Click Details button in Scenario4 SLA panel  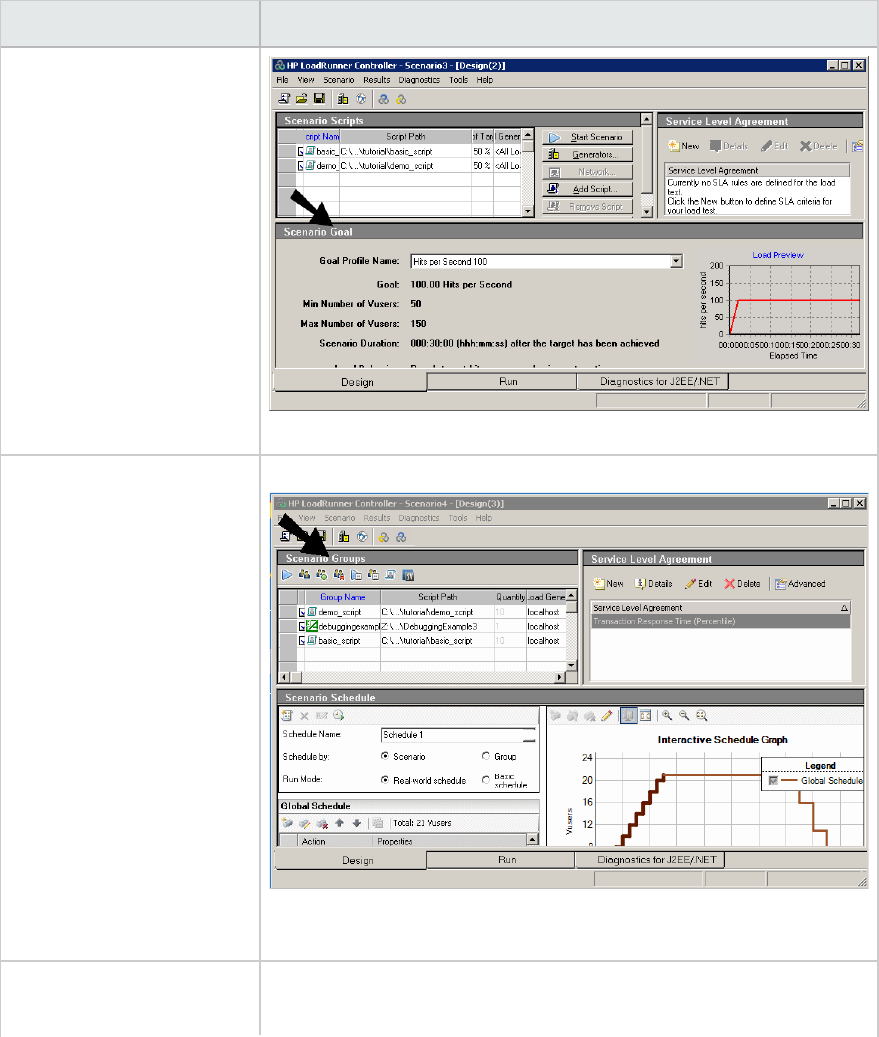[x=653, y=584]
